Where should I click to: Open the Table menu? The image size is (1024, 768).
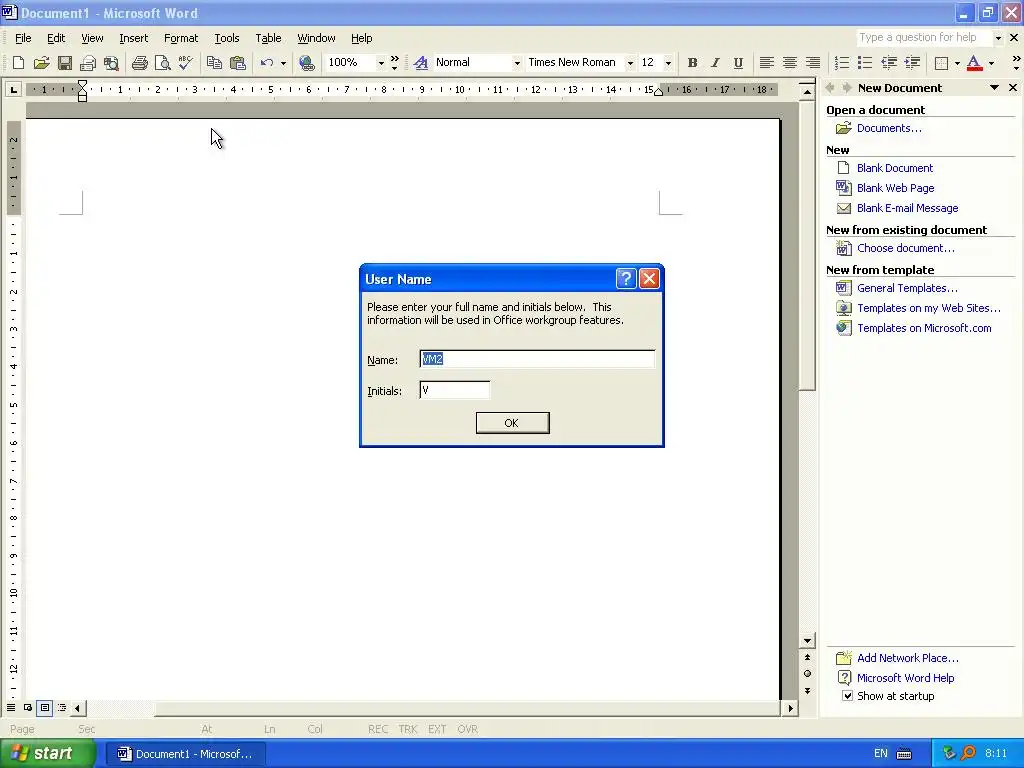268,38
